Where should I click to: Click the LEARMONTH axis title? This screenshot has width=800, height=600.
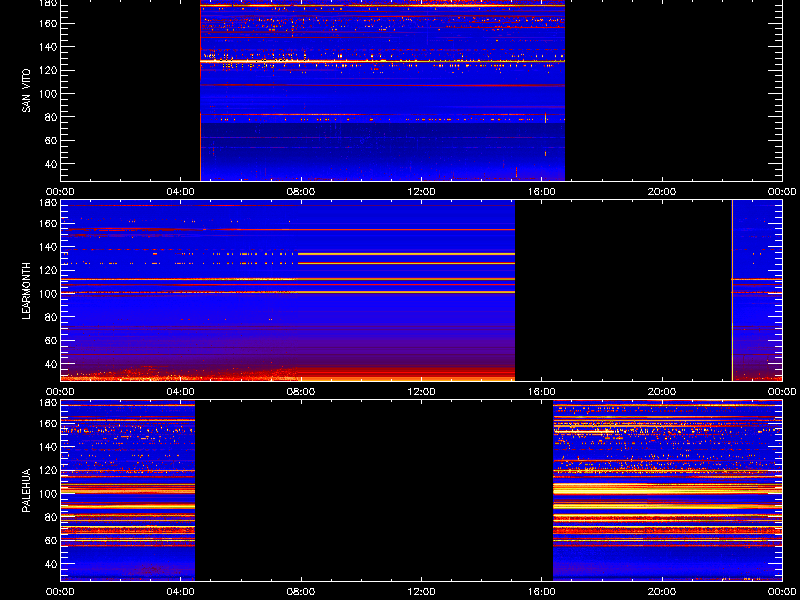(27, 291)
